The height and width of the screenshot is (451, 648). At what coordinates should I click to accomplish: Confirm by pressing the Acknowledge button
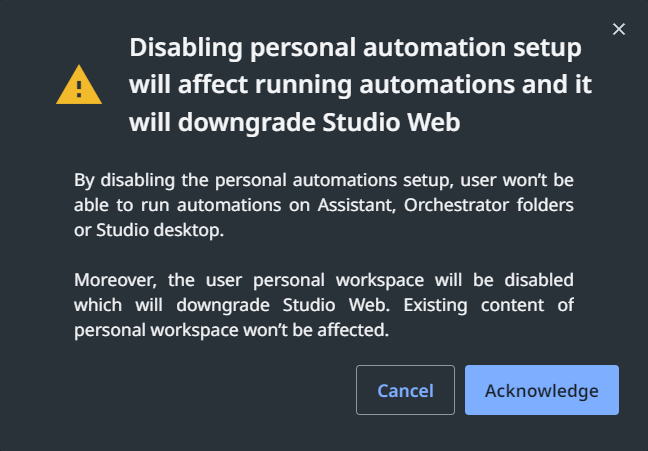[541, 390]
